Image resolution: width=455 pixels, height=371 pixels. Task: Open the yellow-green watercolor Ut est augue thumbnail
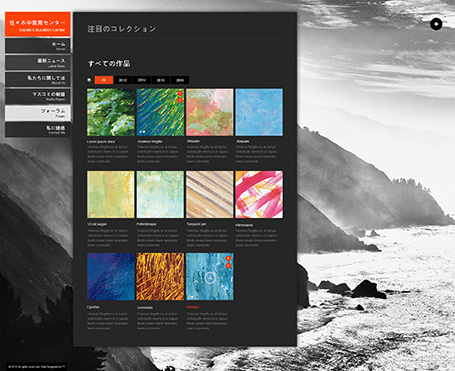(111, 195)
